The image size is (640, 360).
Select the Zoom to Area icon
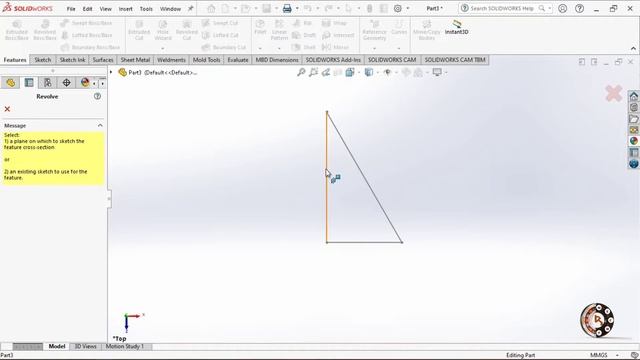point(313,72)
